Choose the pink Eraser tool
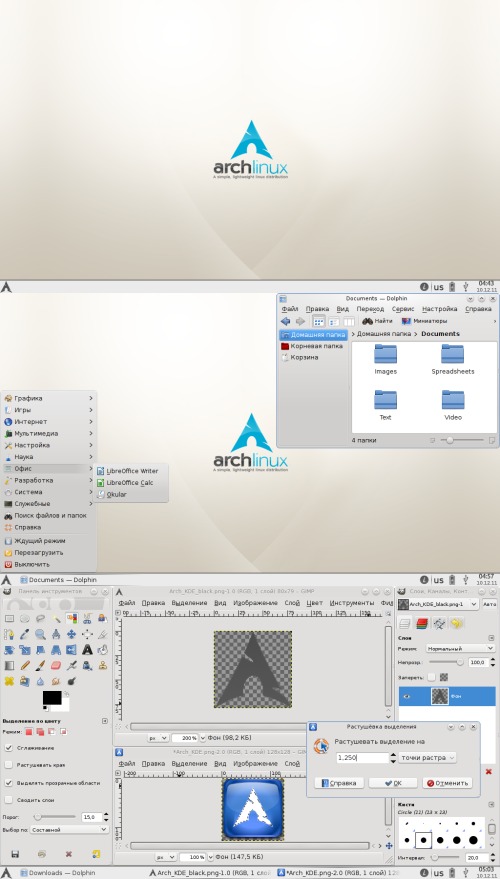 (x=56, y=666)
